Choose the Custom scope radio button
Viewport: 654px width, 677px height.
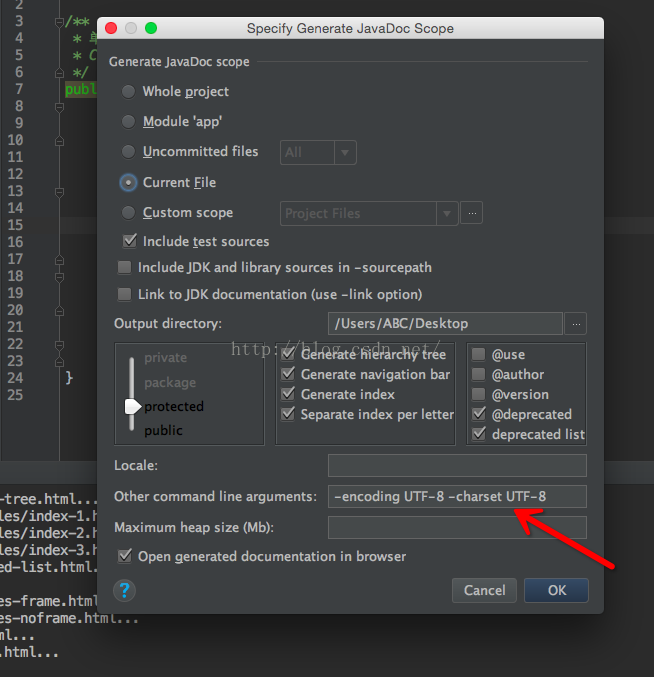(x=128, y=213)
